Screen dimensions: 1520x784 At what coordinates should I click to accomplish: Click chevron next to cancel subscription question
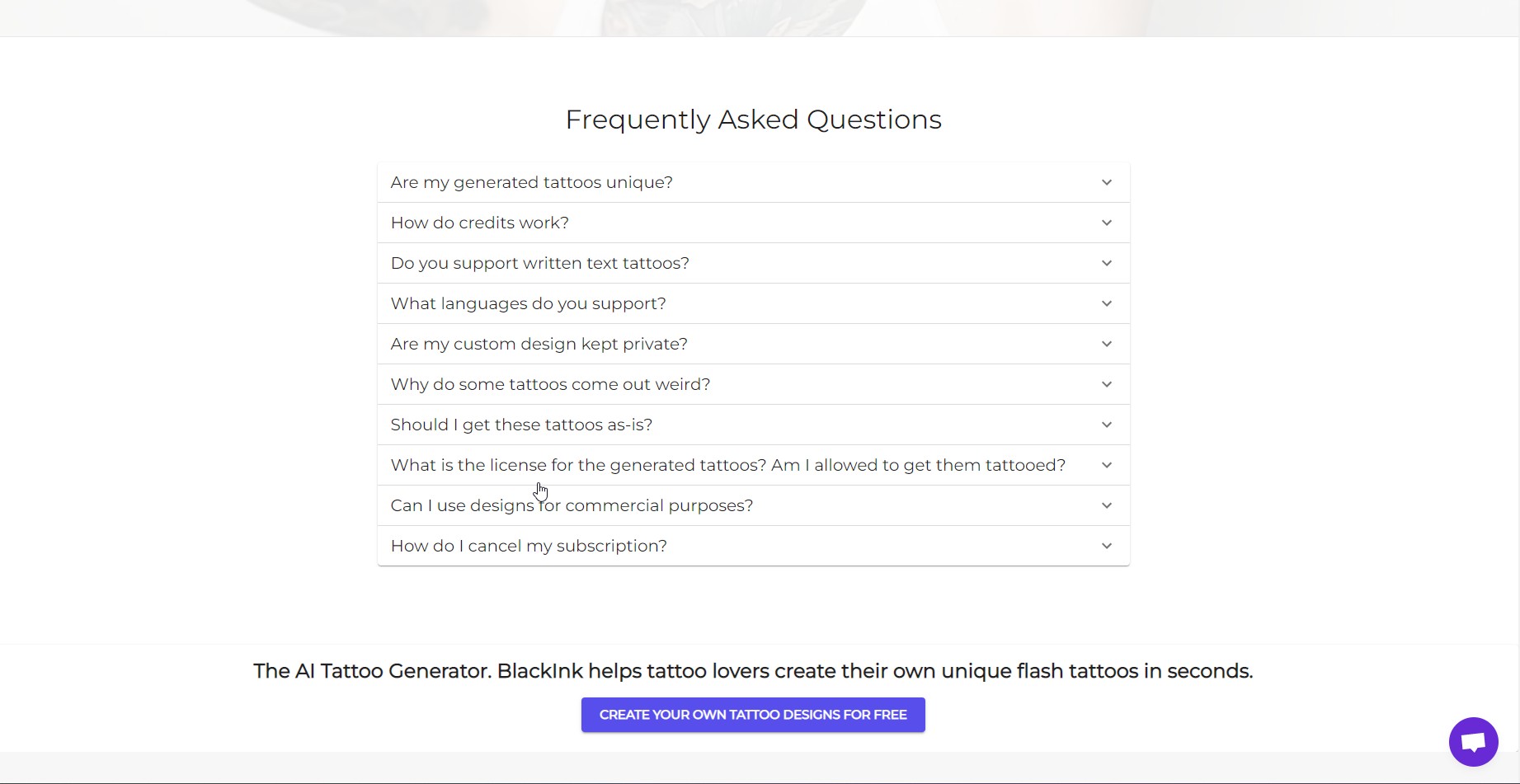pos(1107,546)
